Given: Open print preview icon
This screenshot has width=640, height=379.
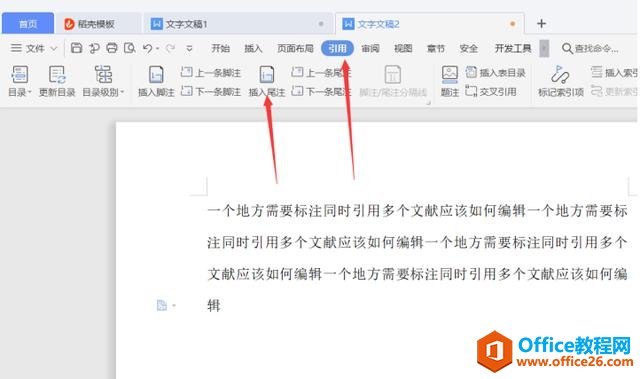Looking at the screenshot, I should (129, 48).
